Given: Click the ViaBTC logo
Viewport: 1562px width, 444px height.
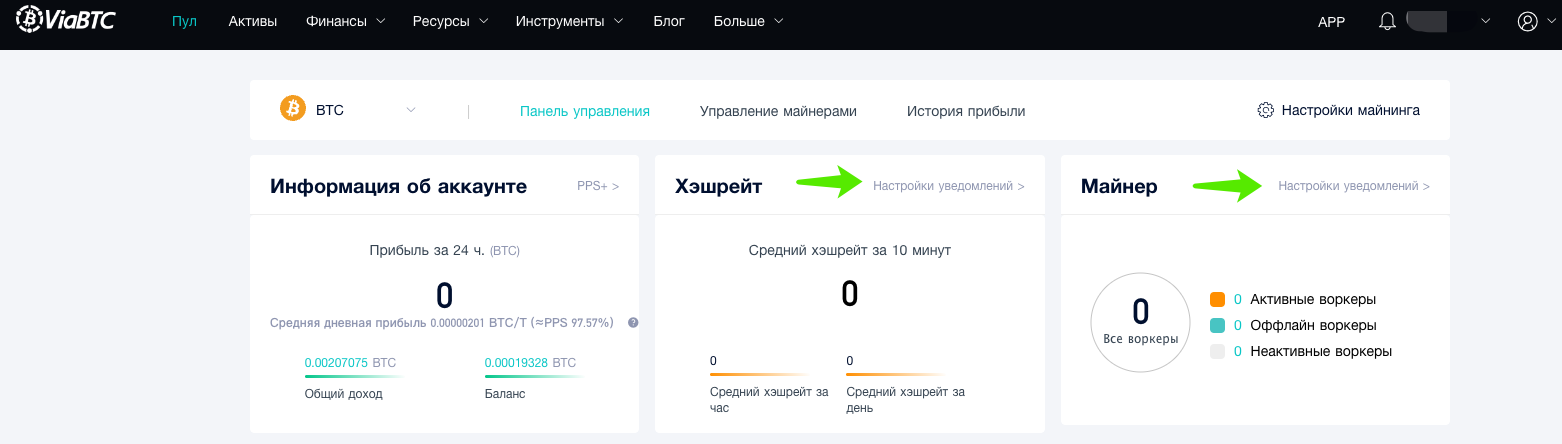Looking at the screenshot, I should [66, 19].
